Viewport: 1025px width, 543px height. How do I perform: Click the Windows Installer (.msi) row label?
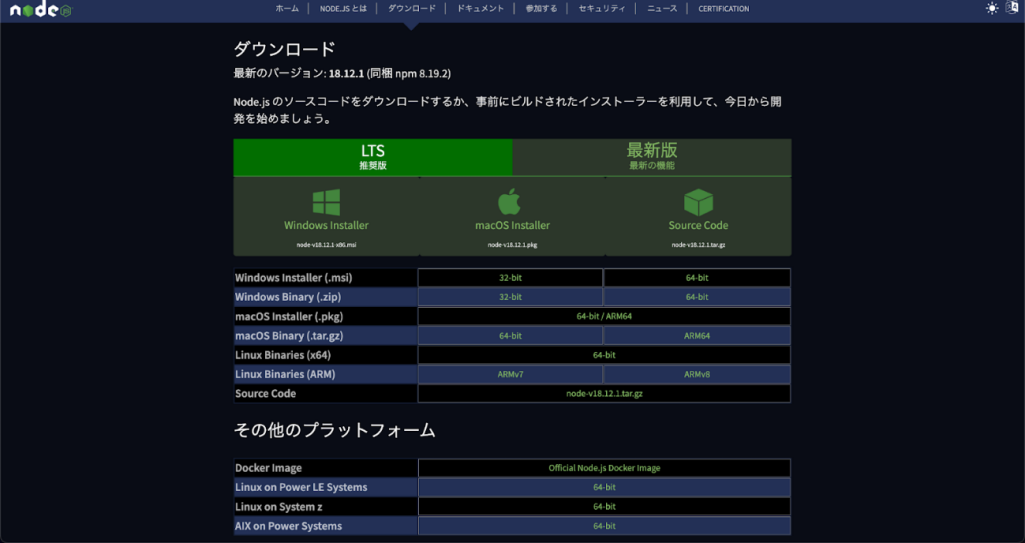[x=294, y=278]
